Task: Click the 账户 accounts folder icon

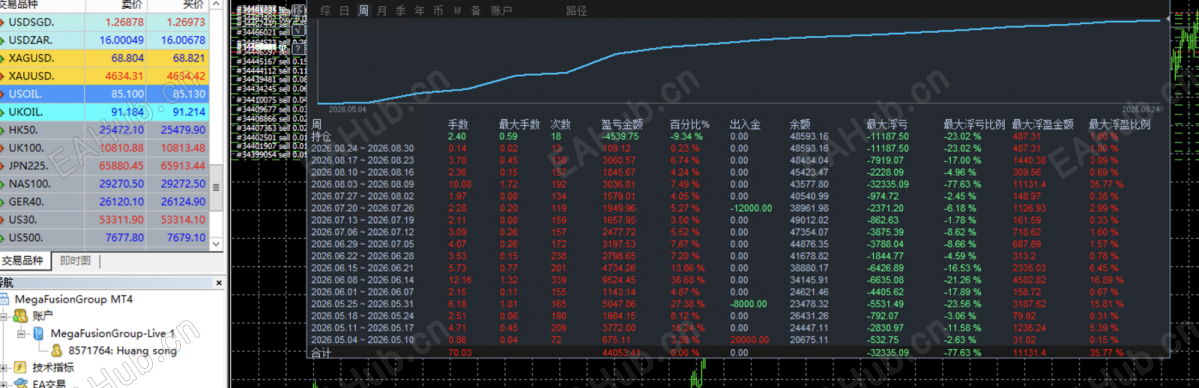Action: coord(20,315)
